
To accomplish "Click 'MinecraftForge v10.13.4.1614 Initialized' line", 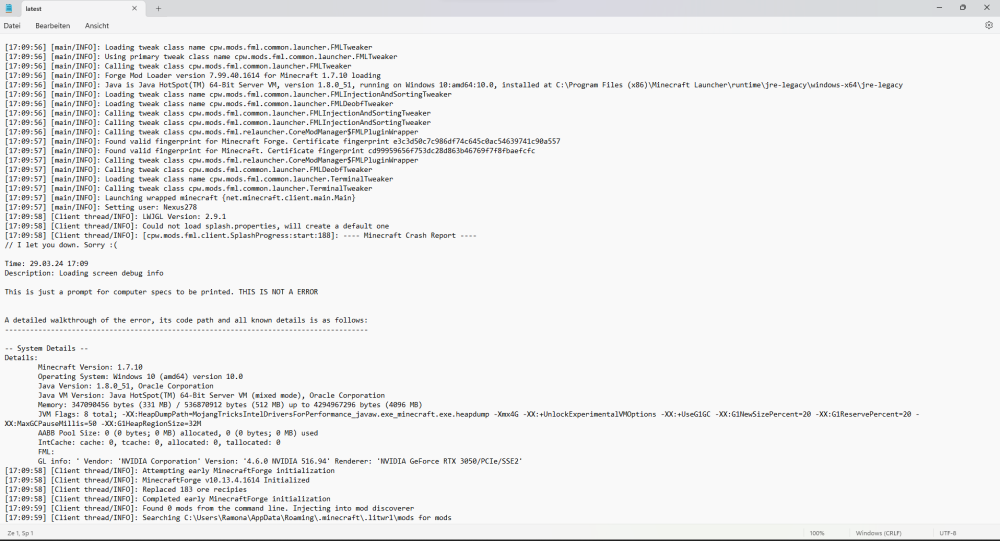I will click(x=157, y=480).
